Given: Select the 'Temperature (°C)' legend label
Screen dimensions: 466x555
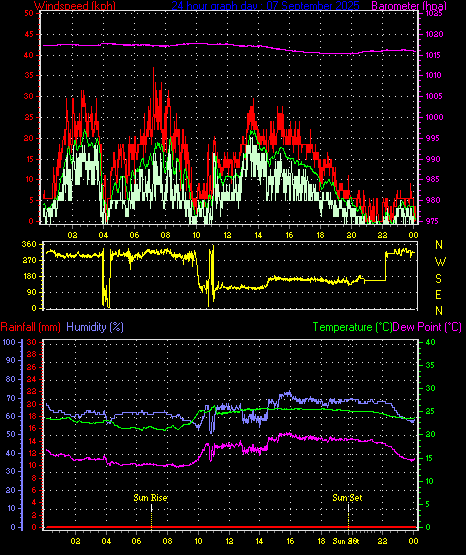Looking at the screenshot, I should tap(352, 327).
